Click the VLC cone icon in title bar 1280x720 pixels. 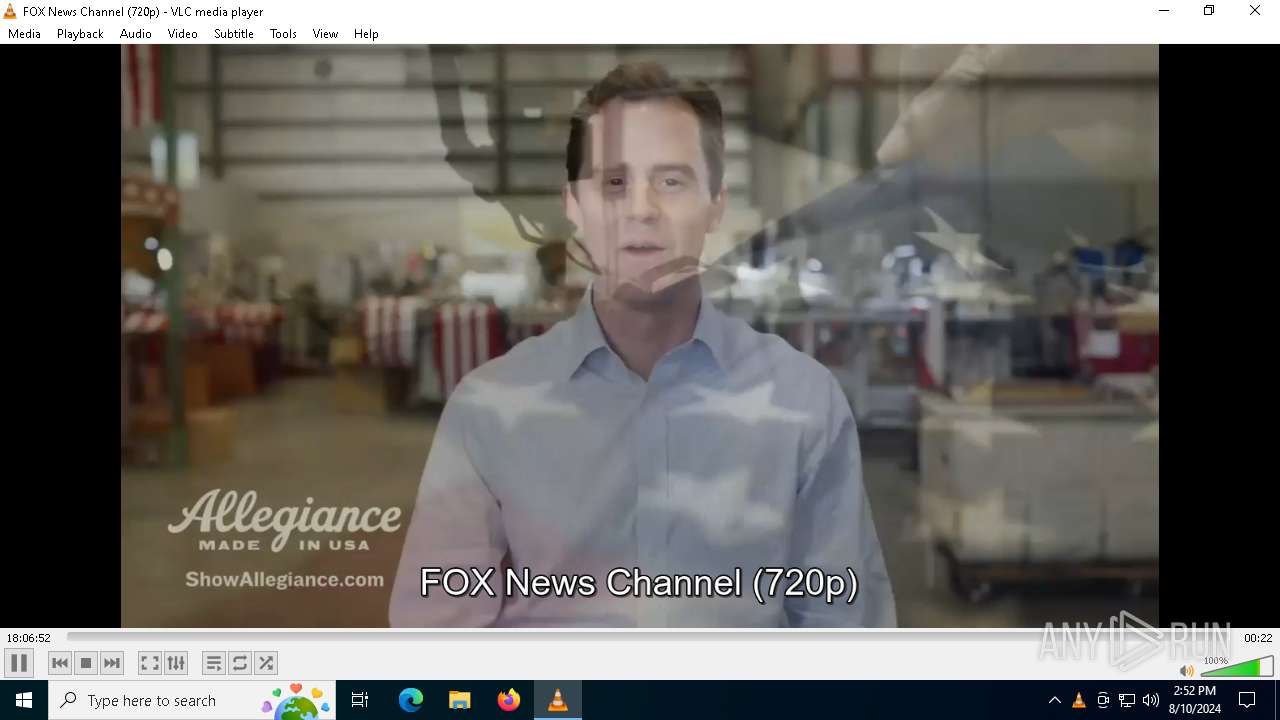coord(10,11)
